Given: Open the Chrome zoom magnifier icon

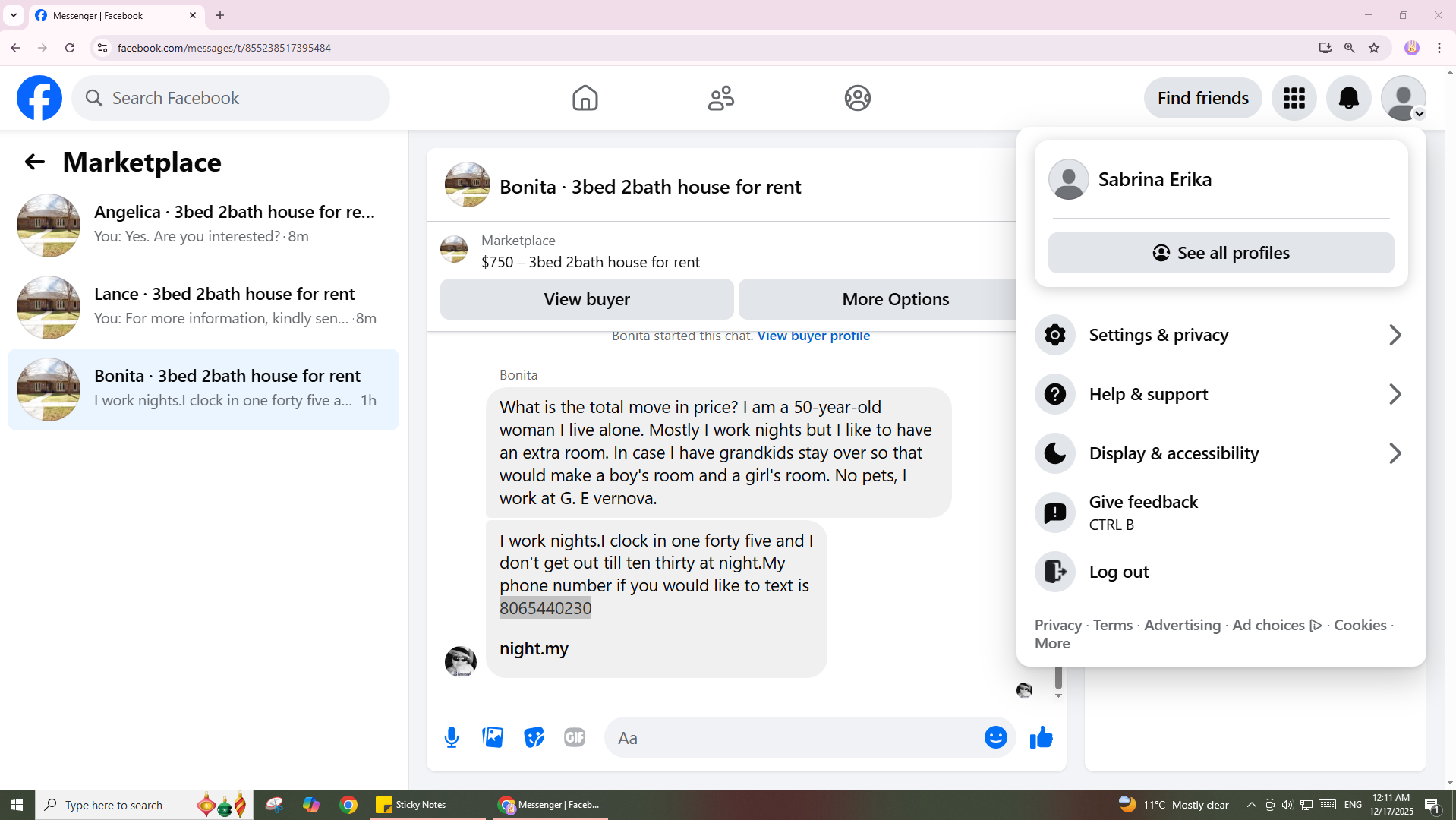Looking at the screenshot, I should click(x=1350, y=48).
